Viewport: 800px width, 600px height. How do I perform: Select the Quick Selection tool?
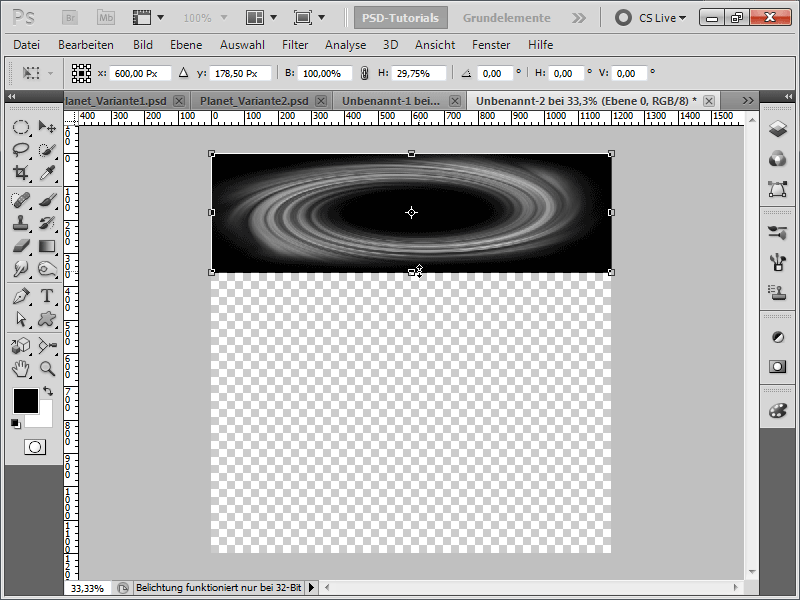47,149
